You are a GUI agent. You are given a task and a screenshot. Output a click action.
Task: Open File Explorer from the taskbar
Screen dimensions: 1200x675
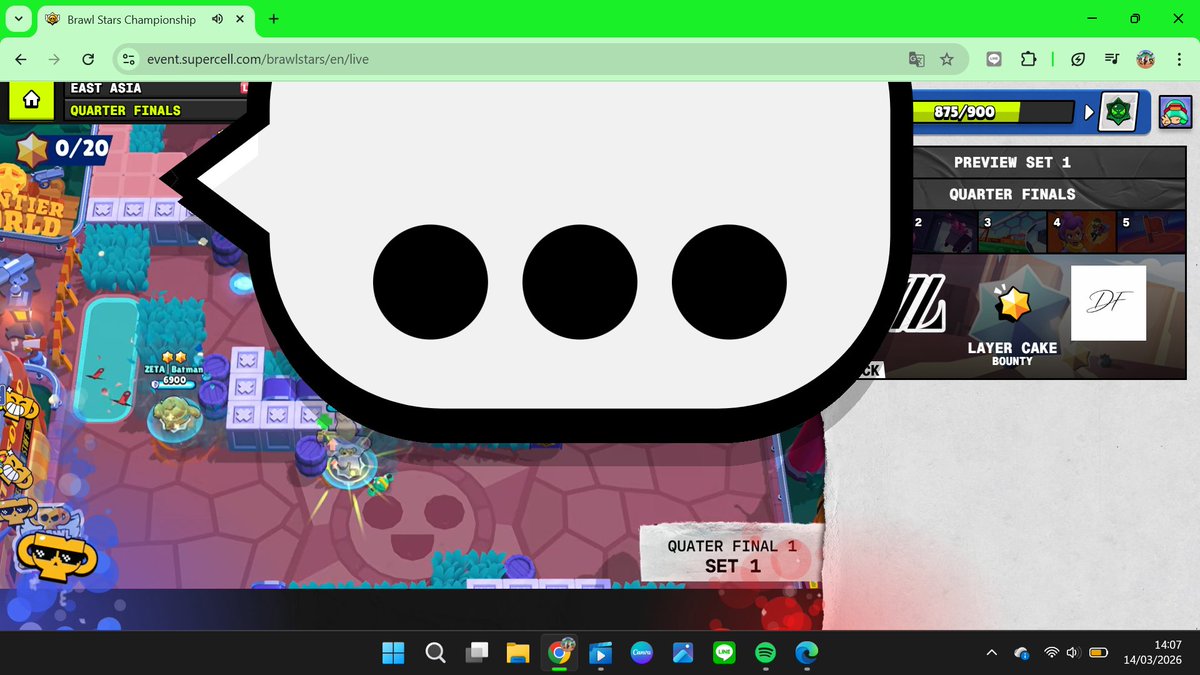coord(517,653)
